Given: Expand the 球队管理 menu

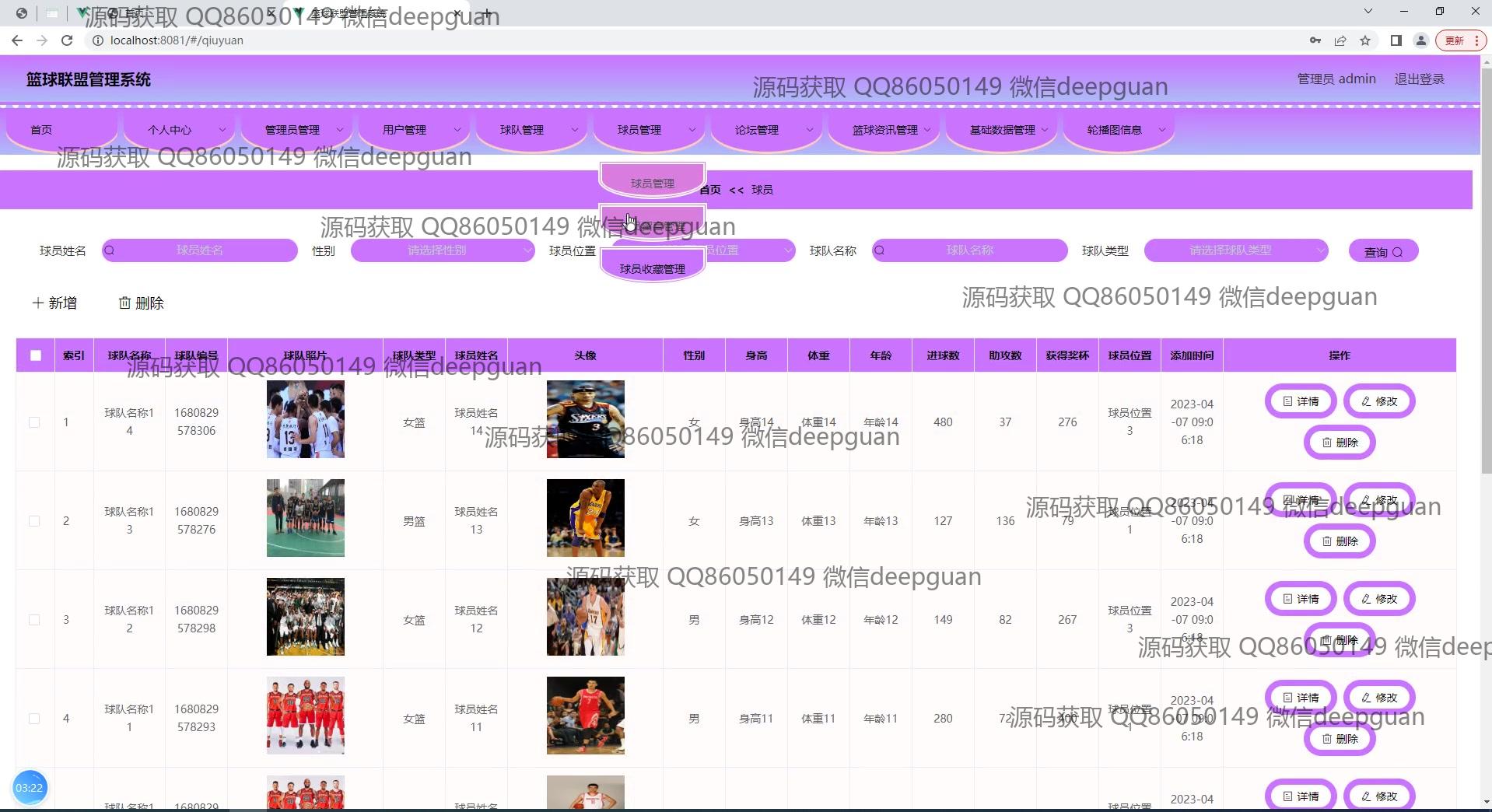Looking at the screenshot, I should click(532, 130).
